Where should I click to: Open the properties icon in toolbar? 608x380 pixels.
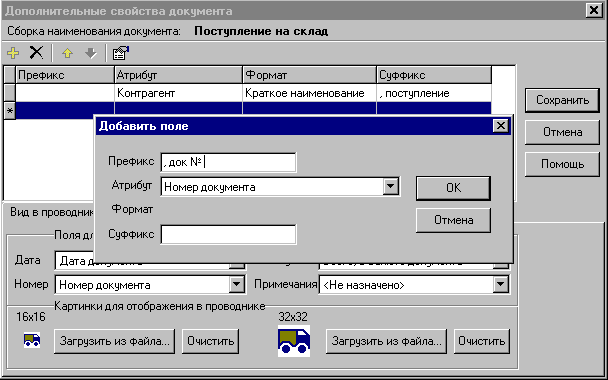tap(121, 53)
